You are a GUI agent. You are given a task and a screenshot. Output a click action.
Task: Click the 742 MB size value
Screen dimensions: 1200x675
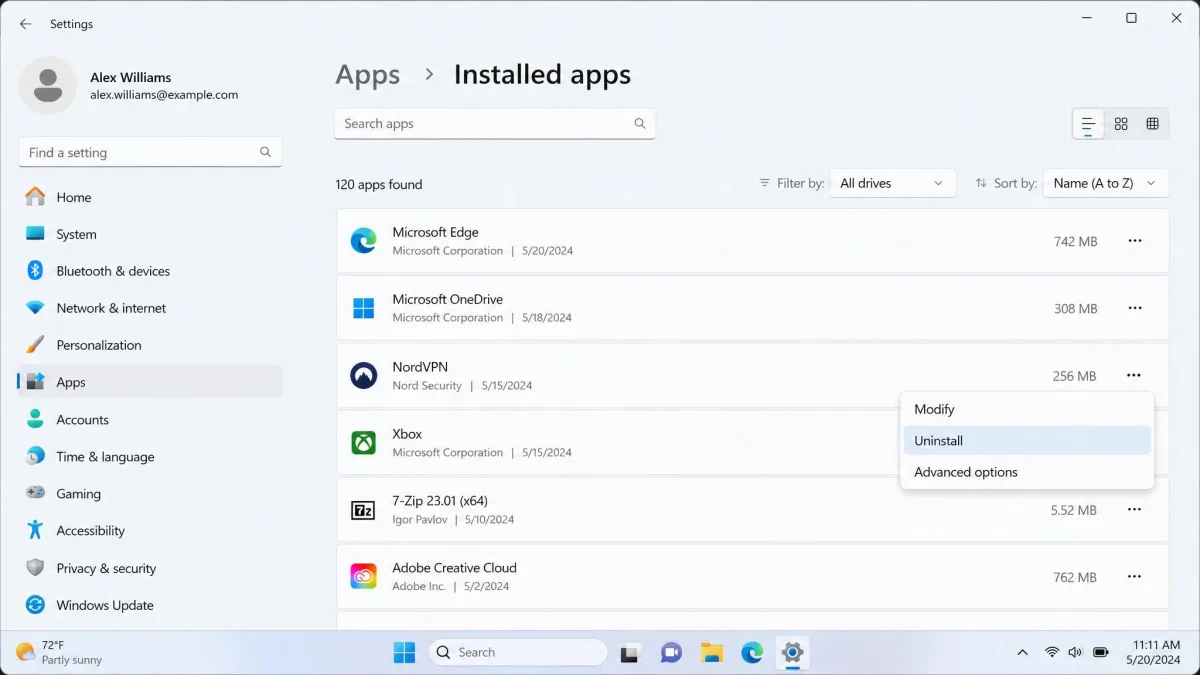(1075, 242)
